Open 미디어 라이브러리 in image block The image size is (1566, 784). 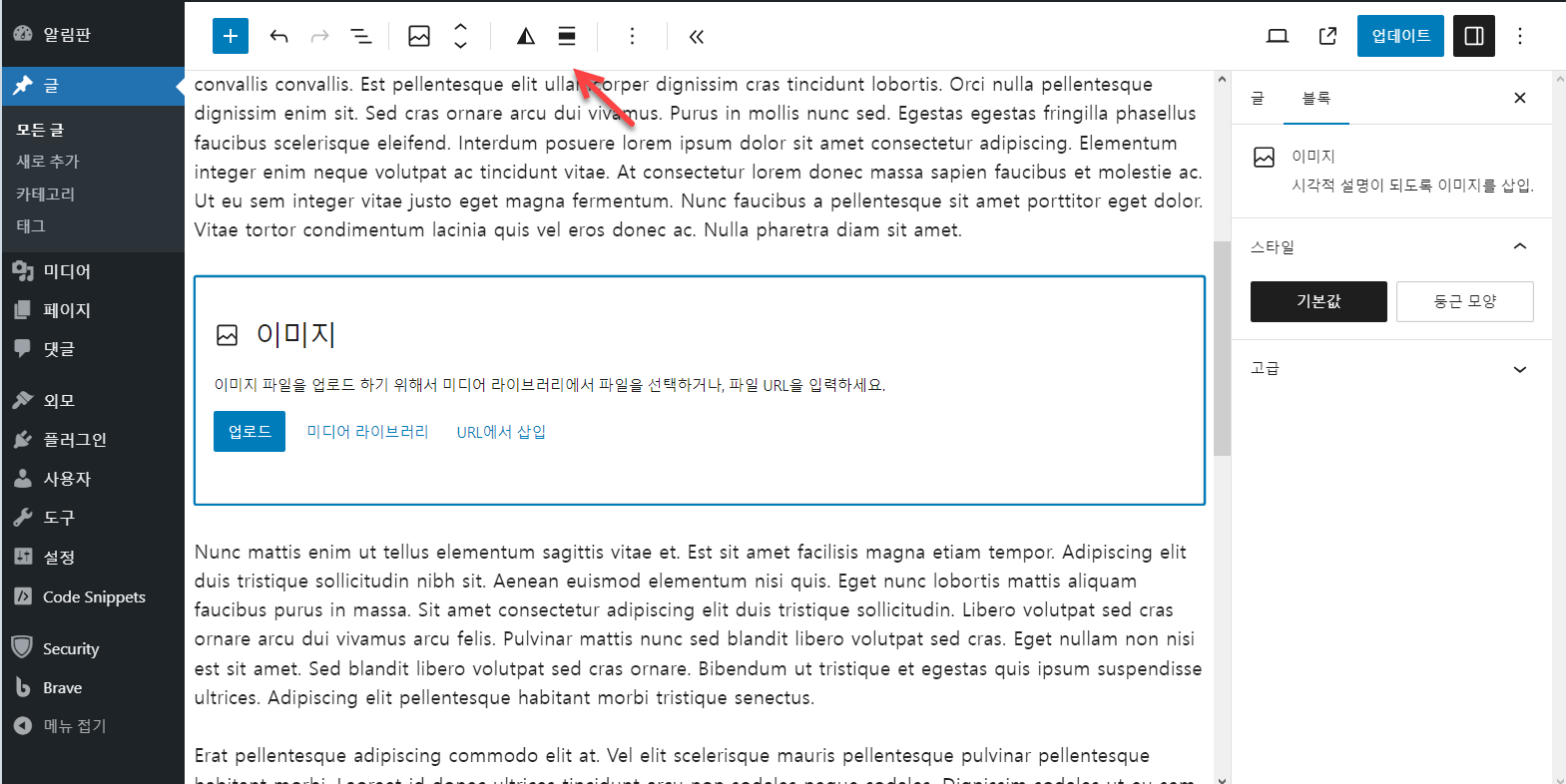367,431
